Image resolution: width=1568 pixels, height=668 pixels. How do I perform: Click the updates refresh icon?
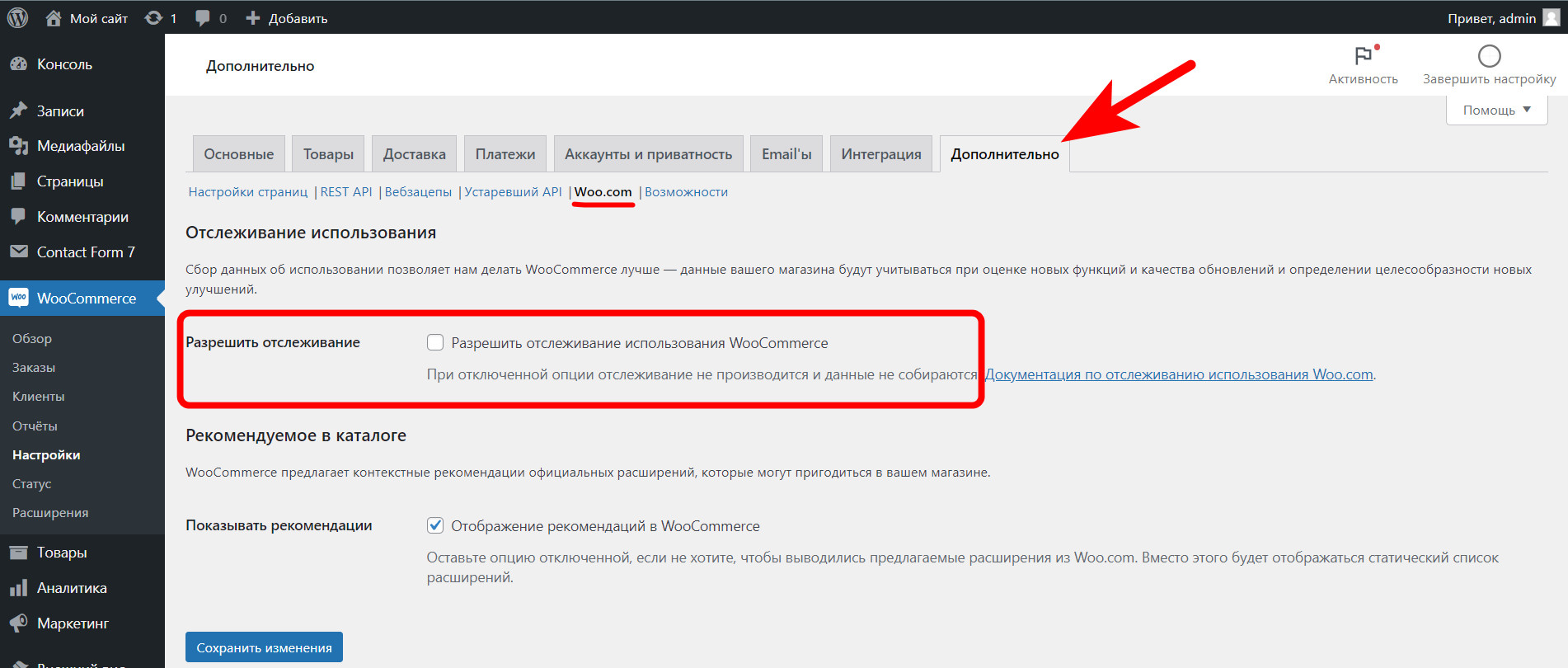[x=153, y=18]
